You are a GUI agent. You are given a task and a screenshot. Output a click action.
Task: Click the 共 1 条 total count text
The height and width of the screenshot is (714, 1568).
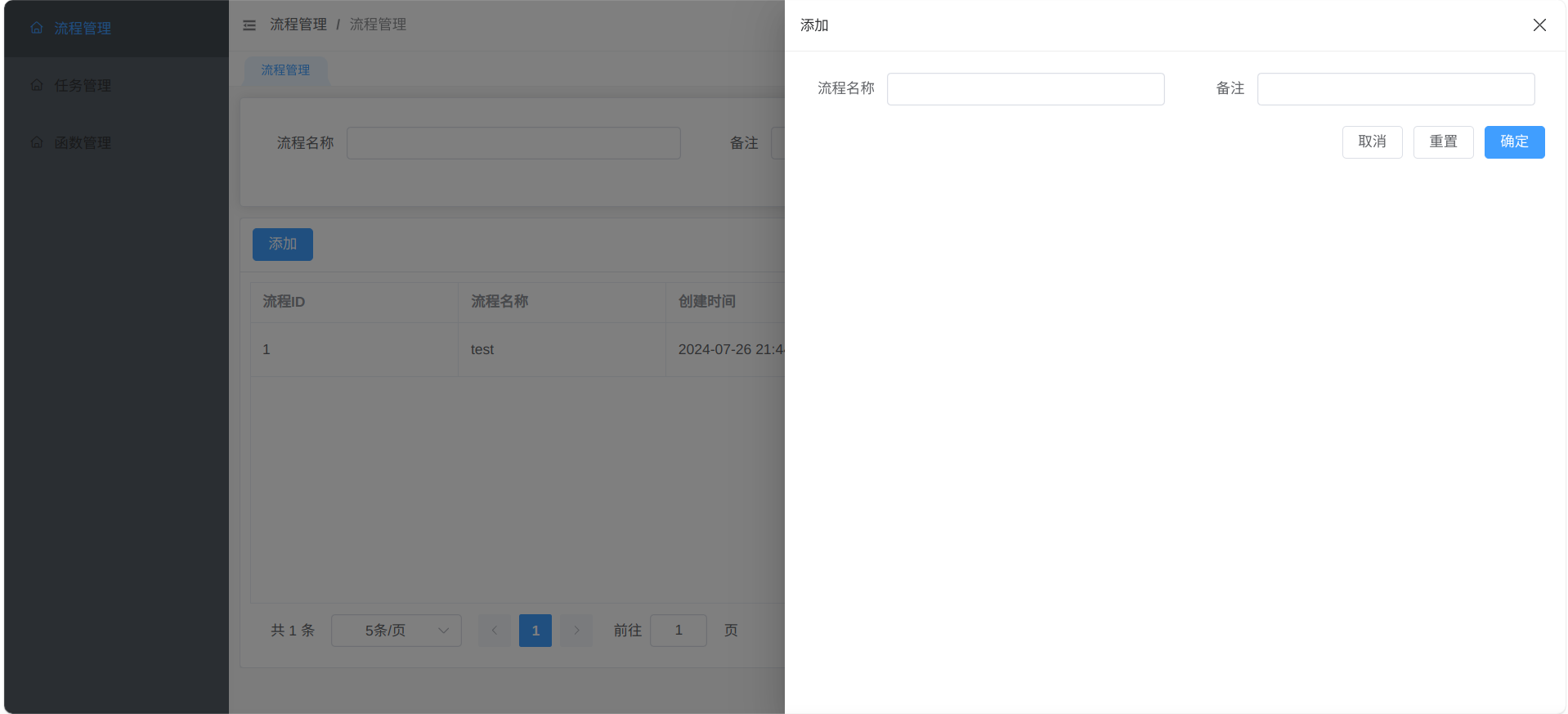pos(293,631)
